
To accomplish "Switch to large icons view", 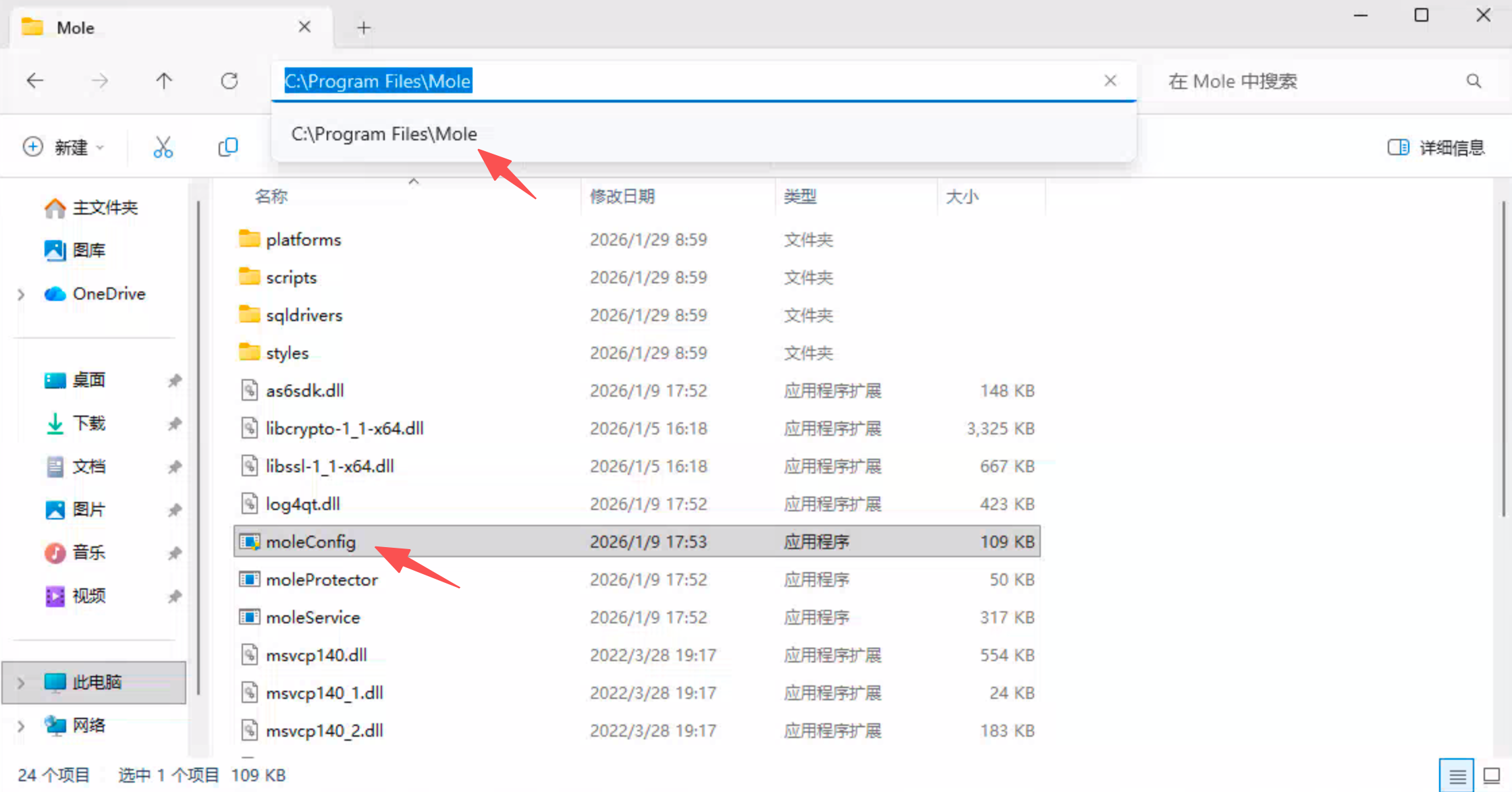I will pos(1491,776).
